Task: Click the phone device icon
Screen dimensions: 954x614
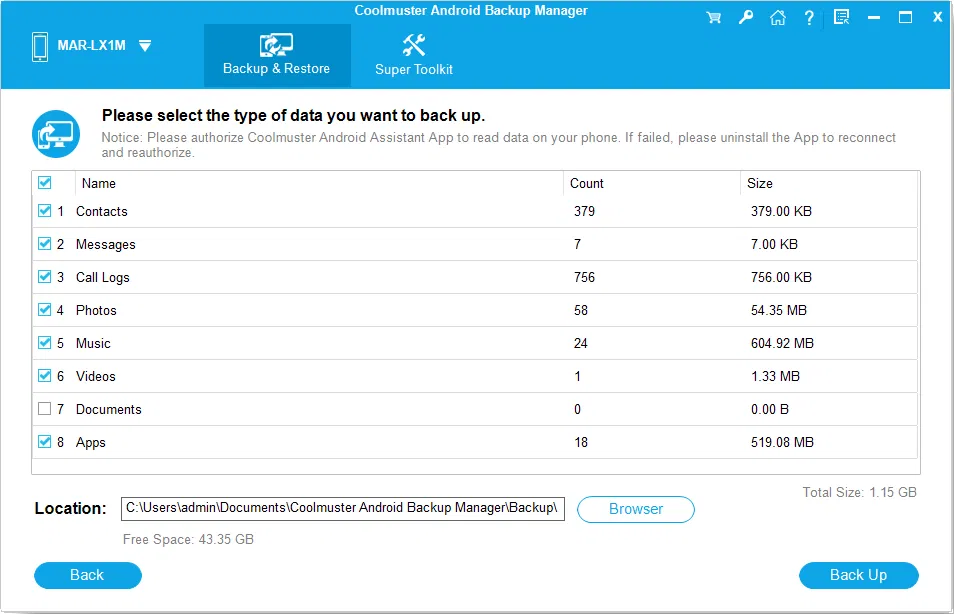Action: click(40, 47)
